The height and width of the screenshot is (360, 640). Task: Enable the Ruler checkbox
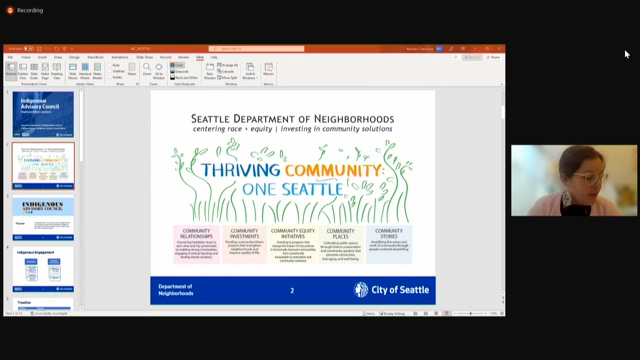[x=111, y=65]
